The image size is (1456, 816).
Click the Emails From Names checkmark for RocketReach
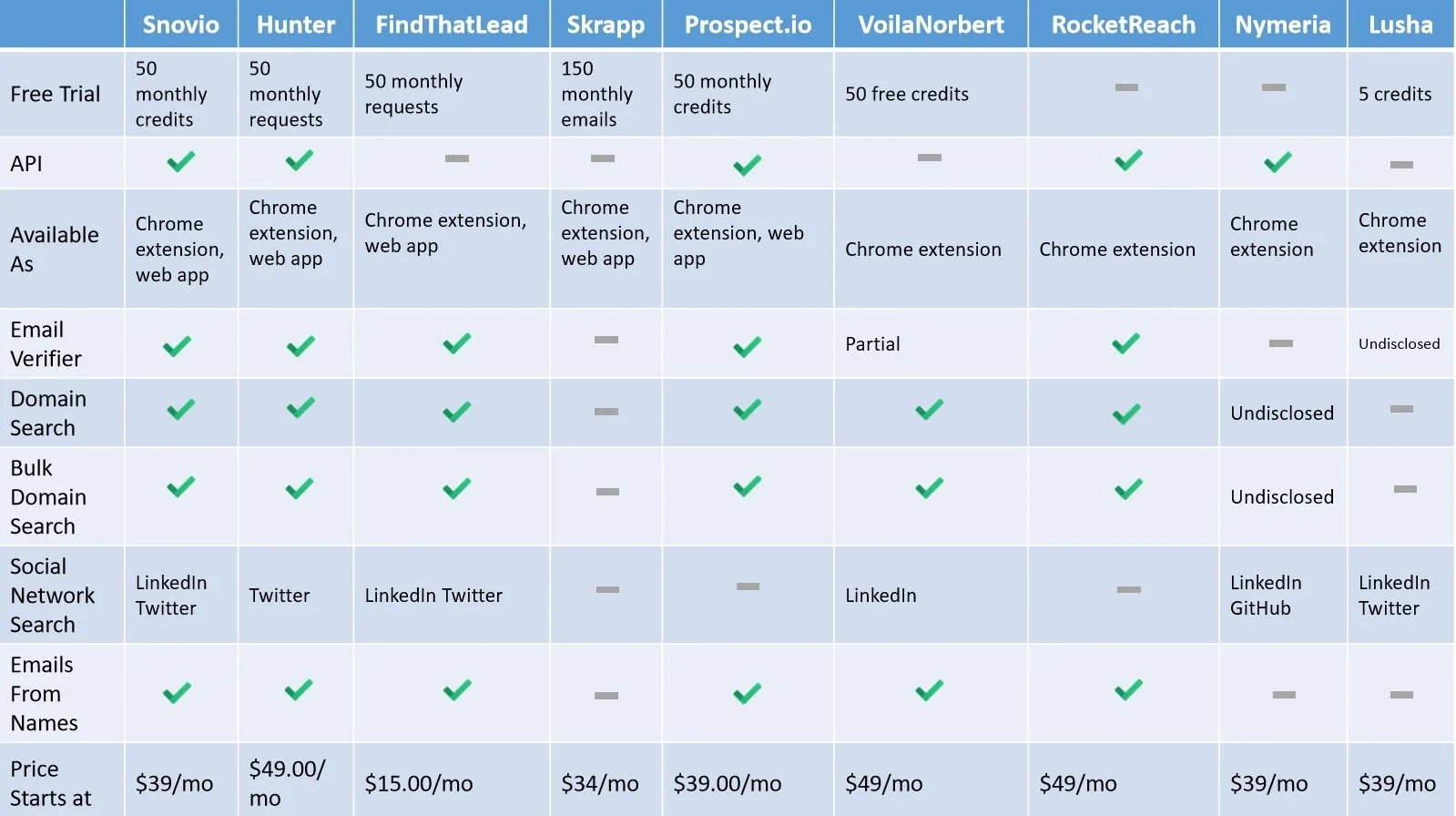pos(1128,690)
